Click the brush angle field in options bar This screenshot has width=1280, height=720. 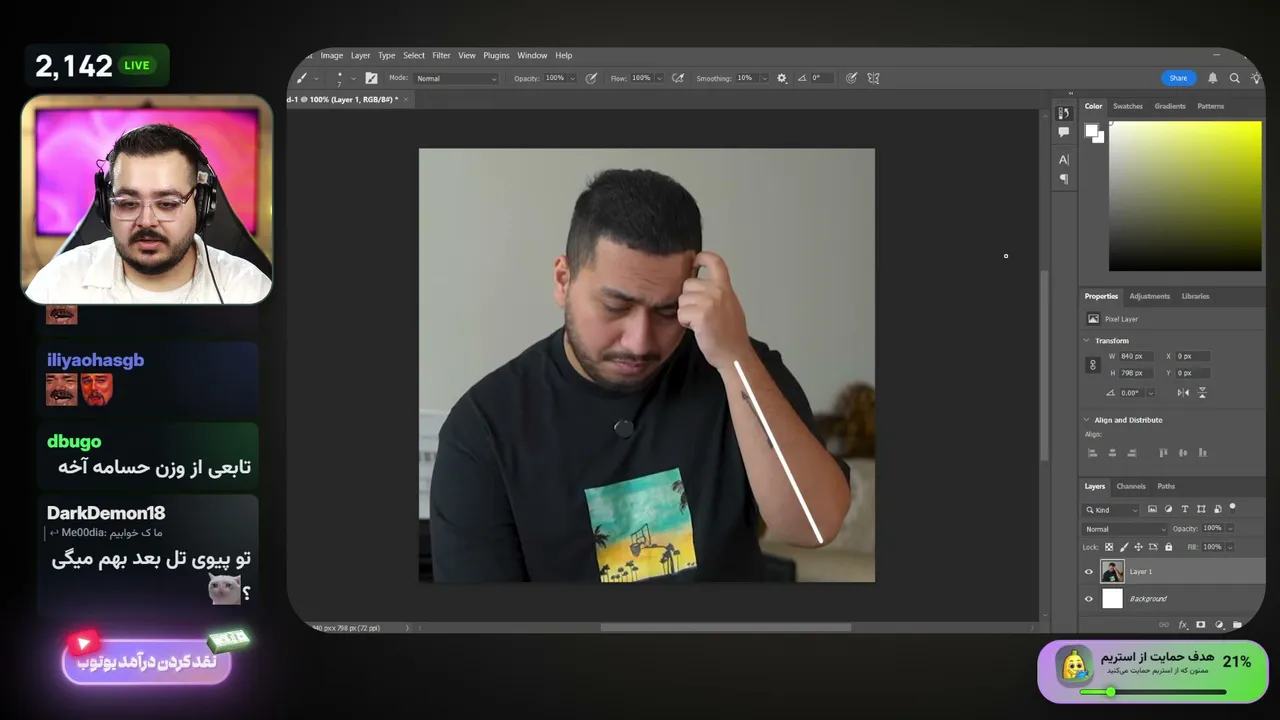[x=822, y=78]
